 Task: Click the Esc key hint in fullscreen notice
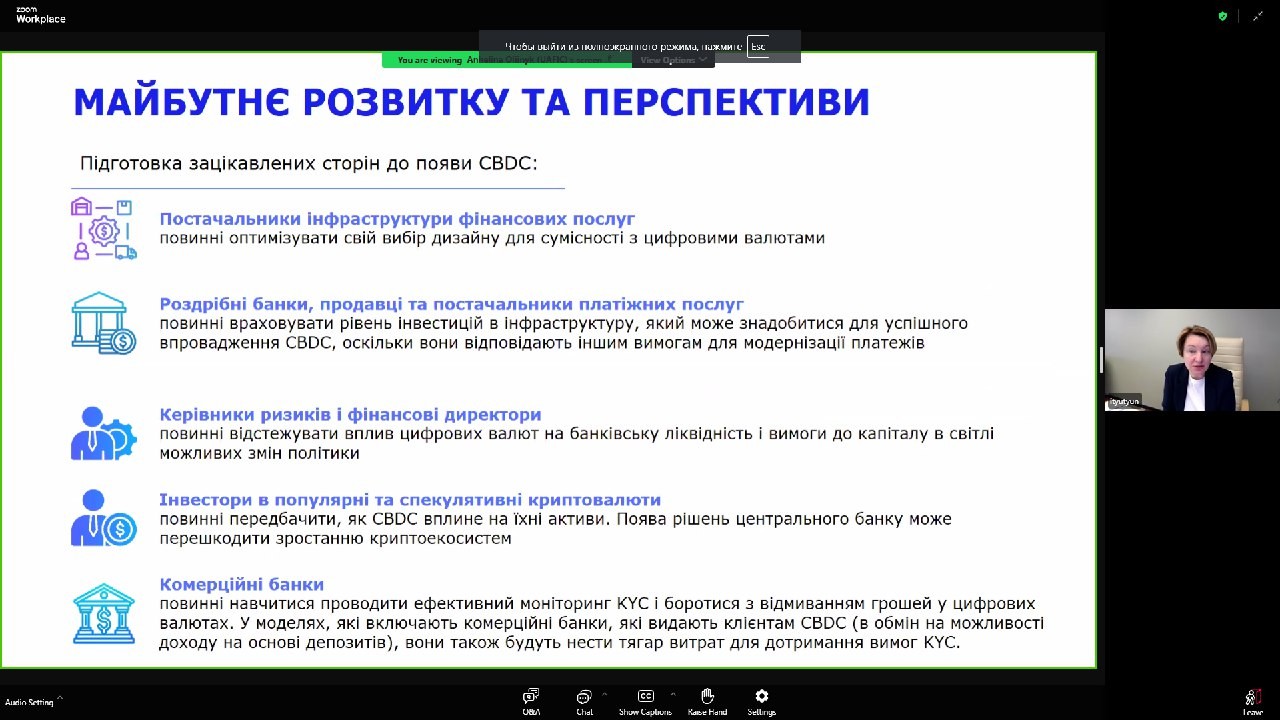point(758,46)
